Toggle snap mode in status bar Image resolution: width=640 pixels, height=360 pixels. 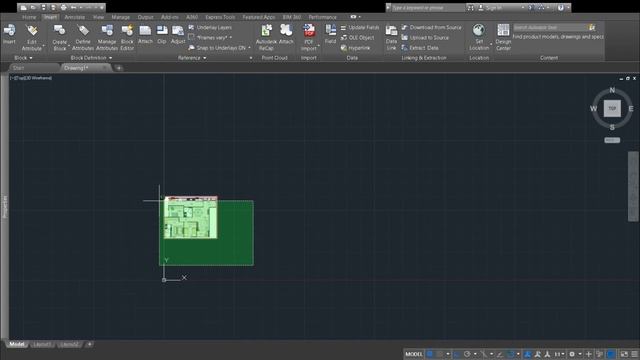click(440, 354)
